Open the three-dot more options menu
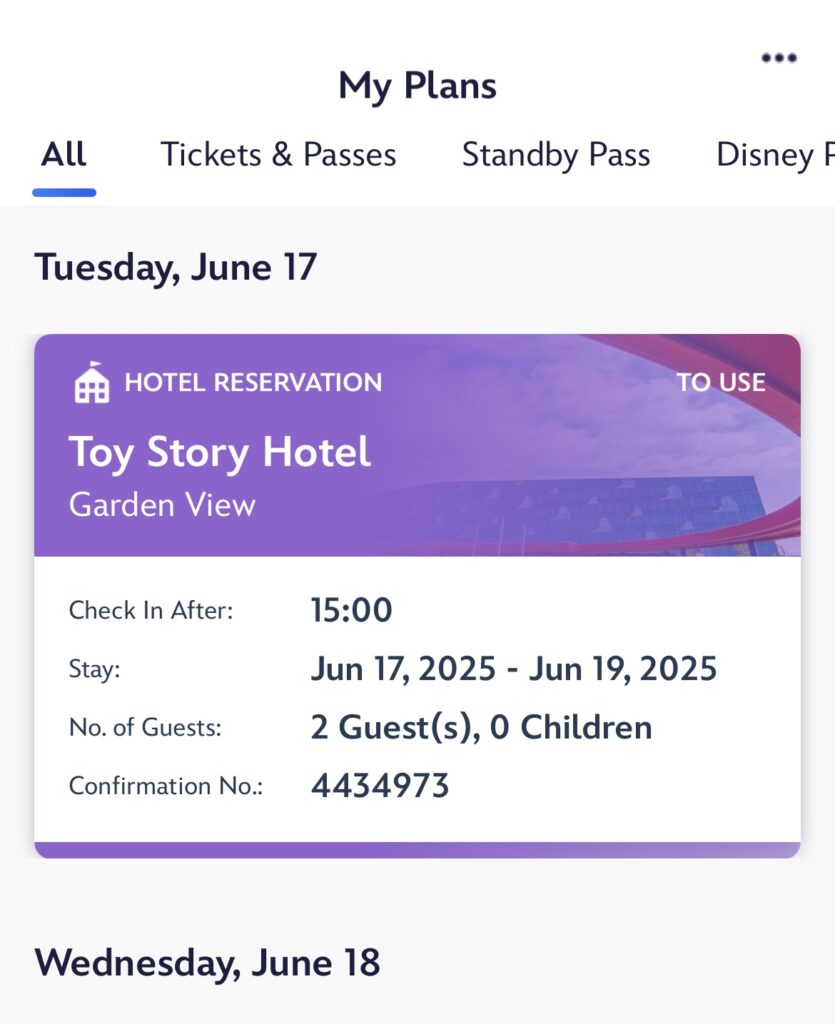835x1024 pixels. [x=779, y=57]
